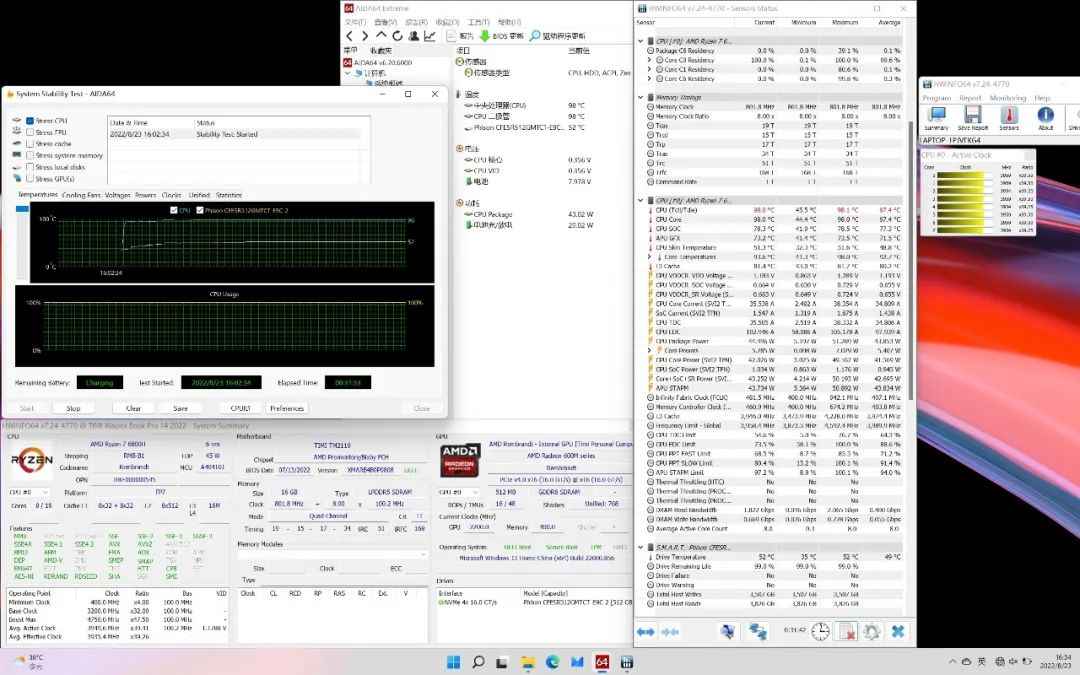This screenshot has height=675, width=1080.
Task: Open the AIDA64 icon in the taskbar
Action: 602,662
